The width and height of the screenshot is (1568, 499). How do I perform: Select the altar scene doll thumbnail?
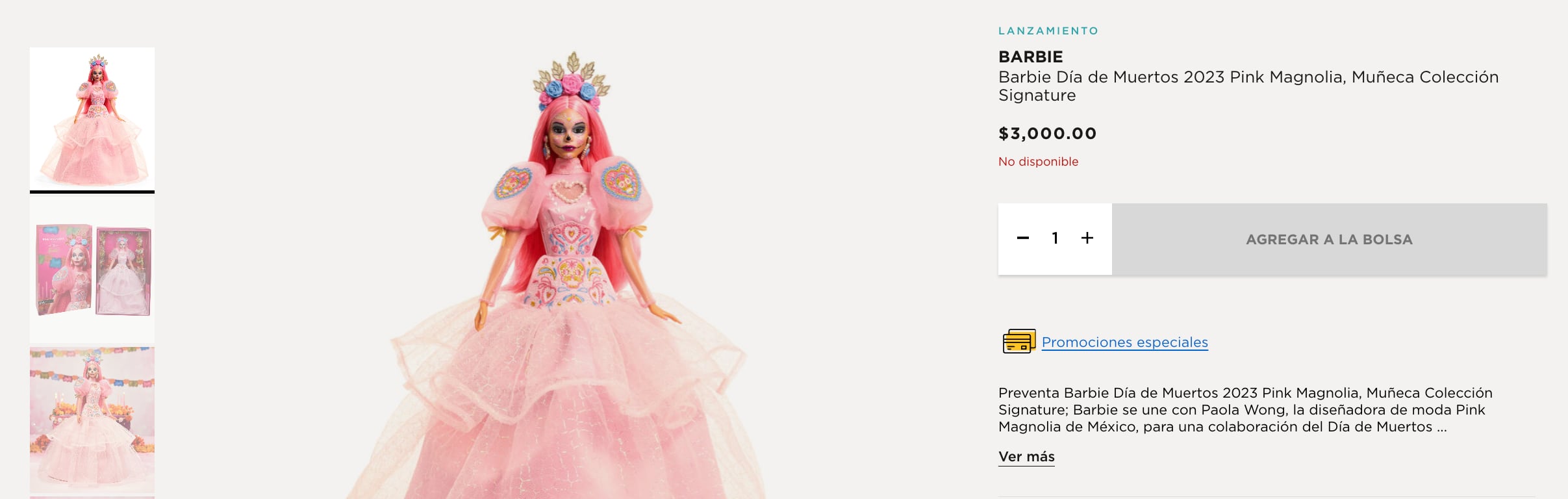(x=92, y=419)
